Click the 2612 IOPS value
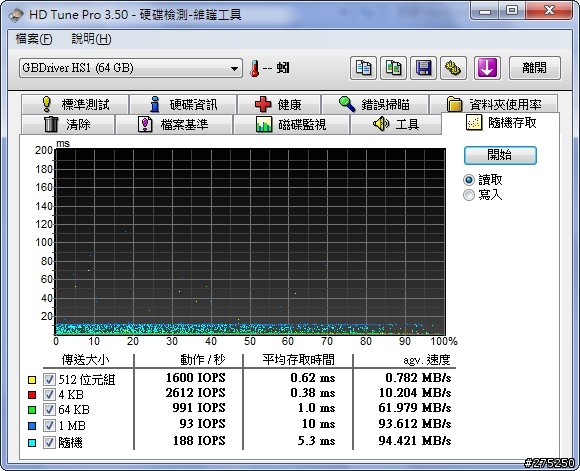The image size is (580, 471). (x=195, y=393)
